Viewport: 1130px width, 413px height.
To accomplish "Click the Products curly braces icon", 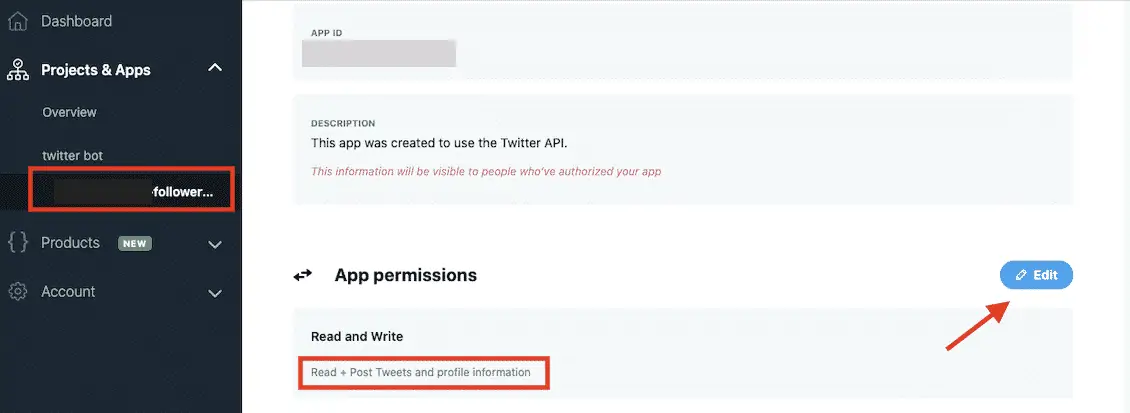I will click(x=17, y=243).
